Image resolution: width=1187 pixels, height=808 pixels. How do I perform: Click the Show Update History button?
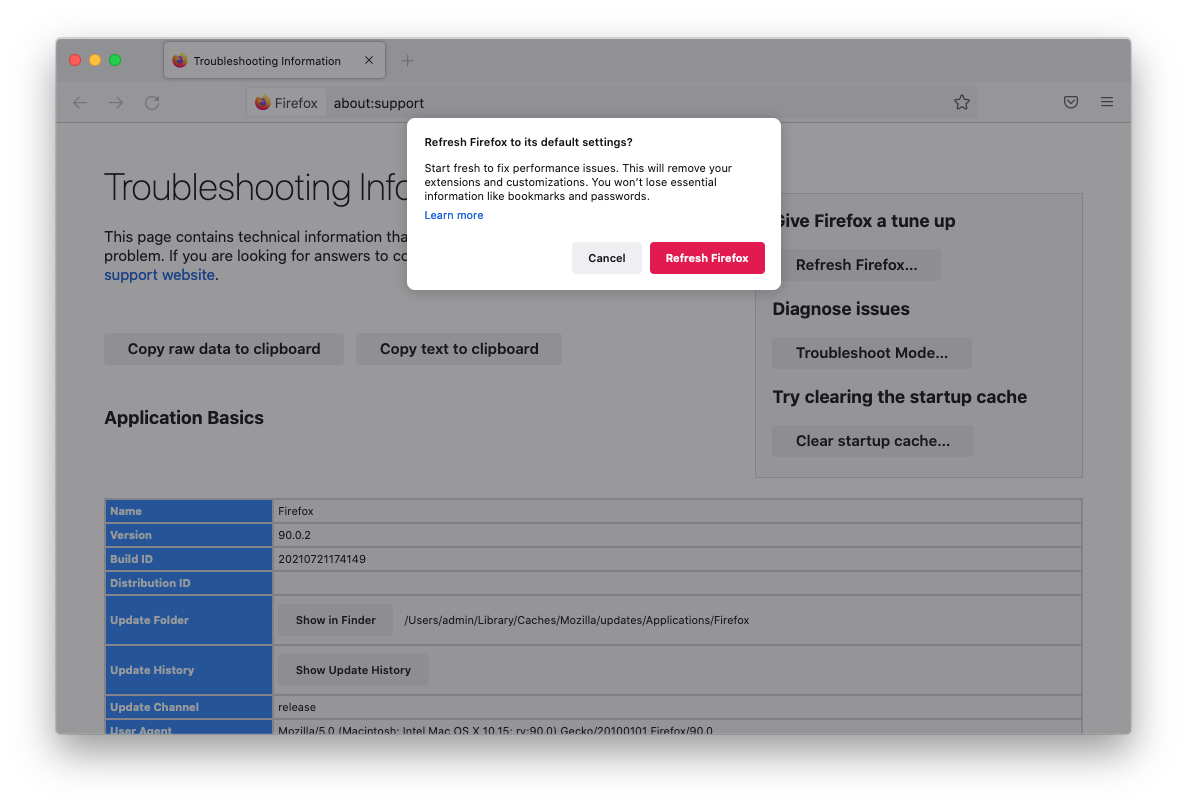pyautogui.click(x=353, y=670)
